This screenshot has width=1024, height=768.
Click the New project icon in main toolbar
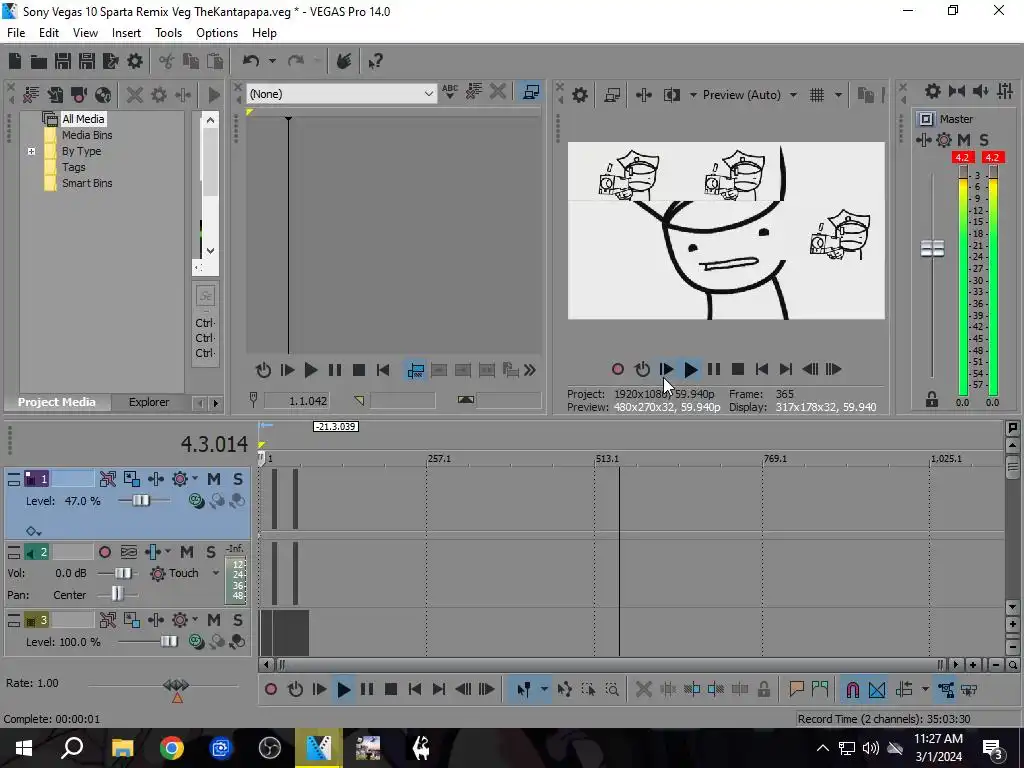(15, 61)
